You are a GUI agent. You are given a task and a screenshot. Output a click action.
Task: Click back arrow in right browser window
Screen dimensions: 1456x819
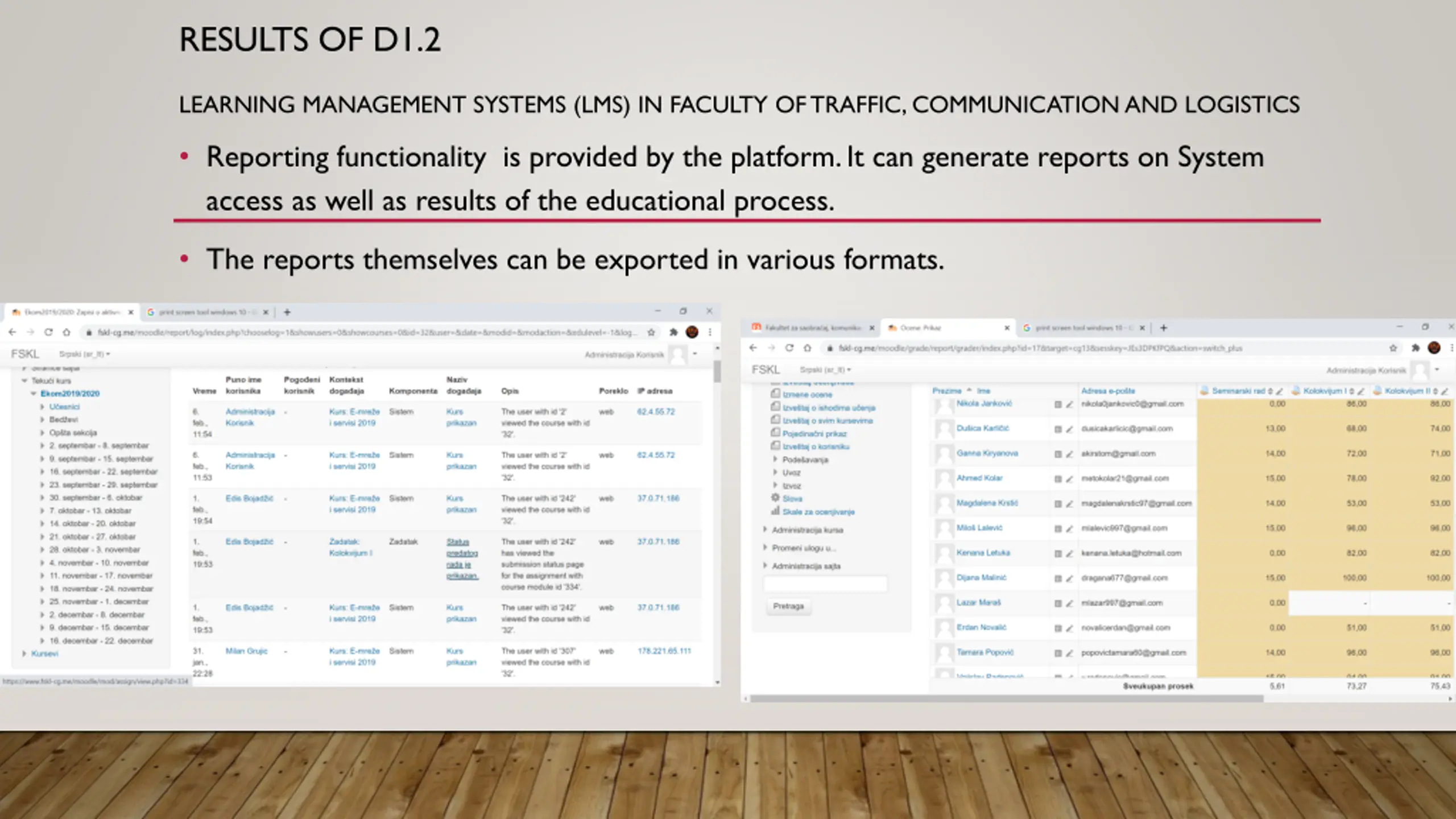pyautogui.click(x=754, y=348)
